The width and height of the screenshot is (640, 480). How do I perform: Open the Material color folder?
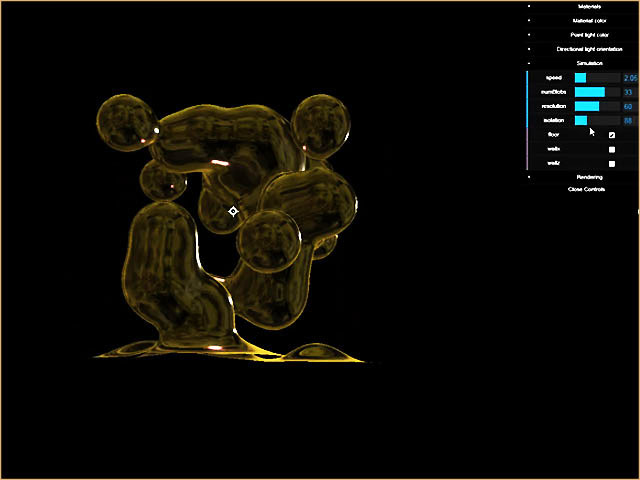pos(582,20)
